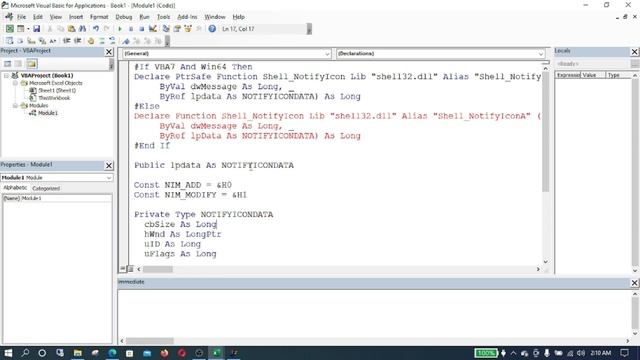640x360 pixels.
Task: Open Properties Window toolbar icon
Action: point(177,29)
